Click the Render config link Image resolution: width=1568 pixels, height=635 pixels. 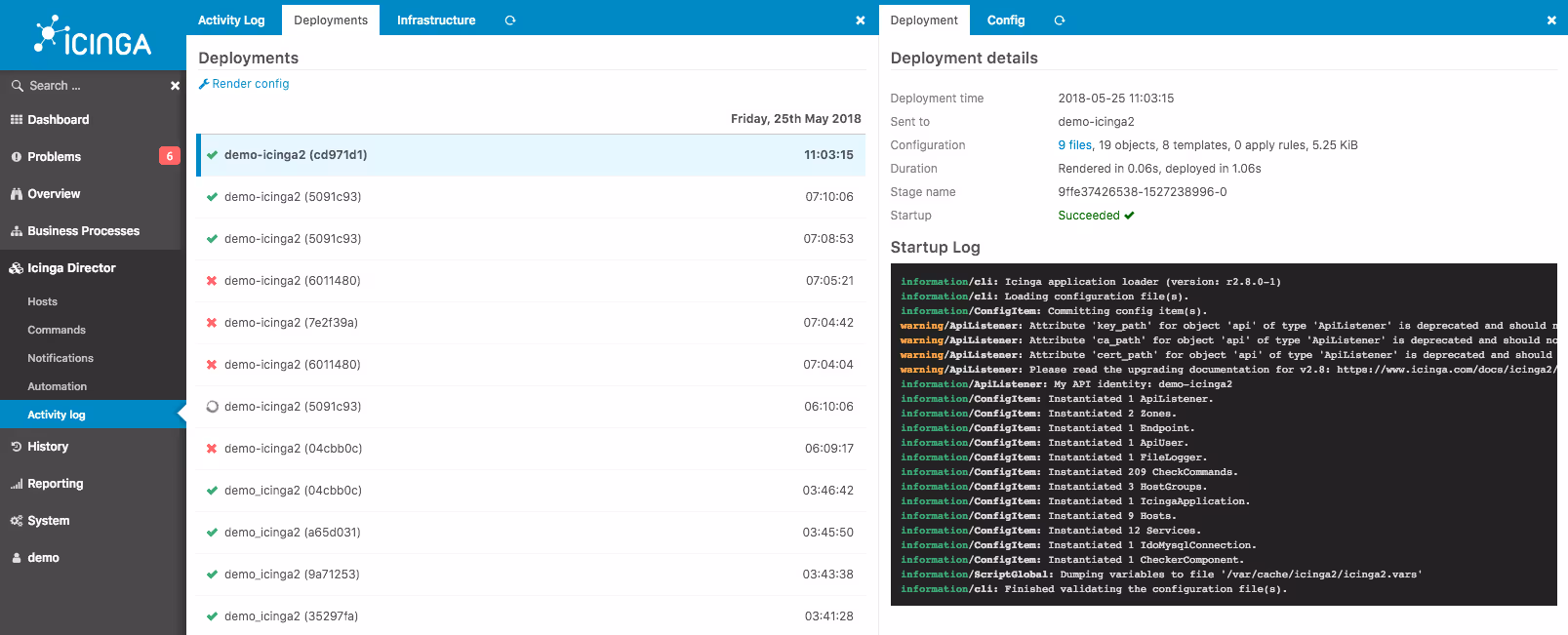tap(251, 84)
